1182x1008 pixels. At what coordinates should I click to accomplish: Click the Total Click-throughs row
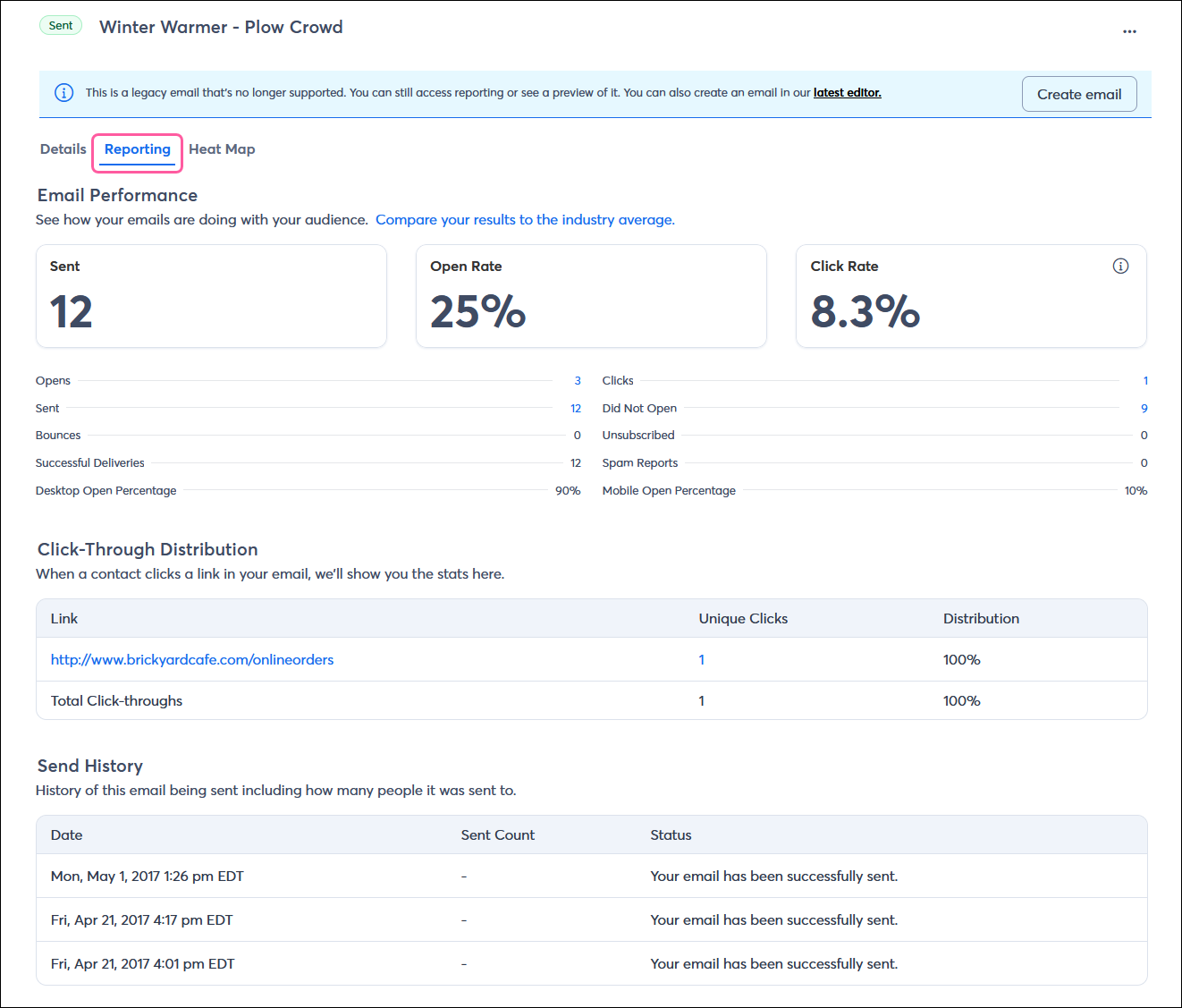592,700
